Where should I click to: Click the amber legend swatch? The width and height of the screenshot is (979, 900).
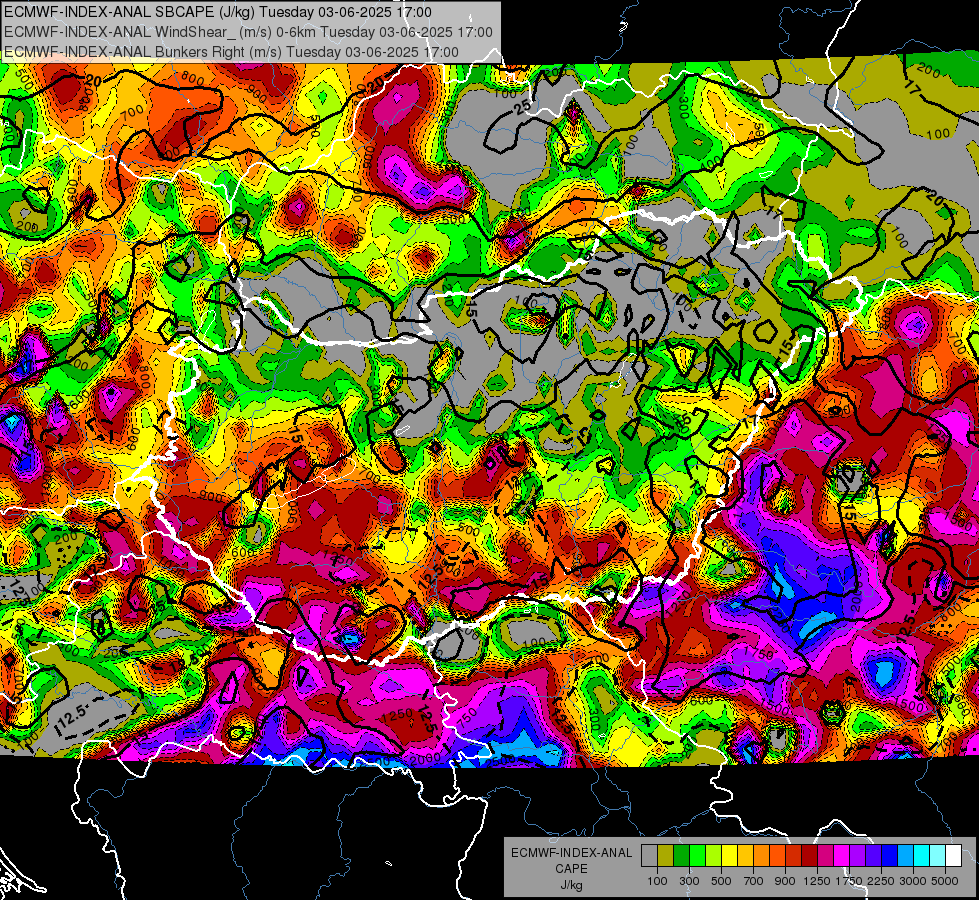tap(745, 856)
